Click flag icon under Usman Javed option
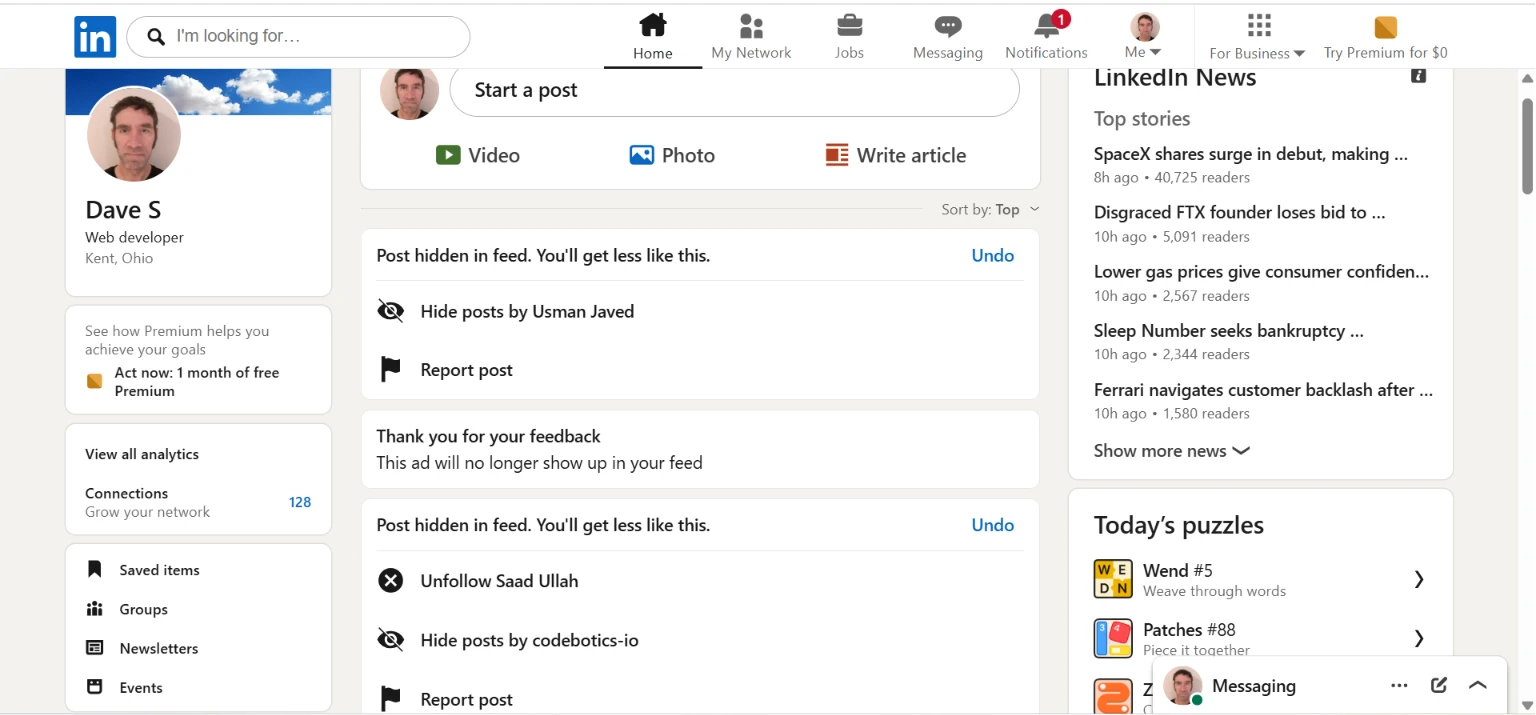Image resolution: width=1536 pixels, height=715 pixels. click(x=390, y=370)
